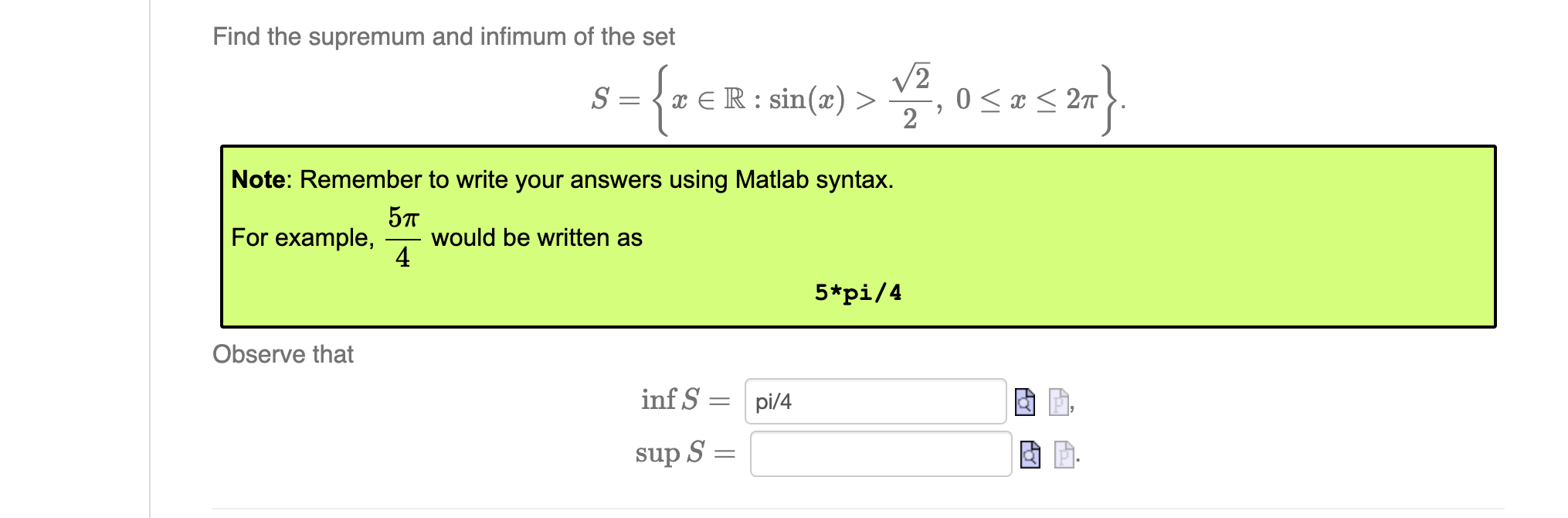Image resolution: width=1568 pixels, height=518 pixels.
Task: Select the magnifier document icon by the pi/4 entry
Action: [1025, 403]
